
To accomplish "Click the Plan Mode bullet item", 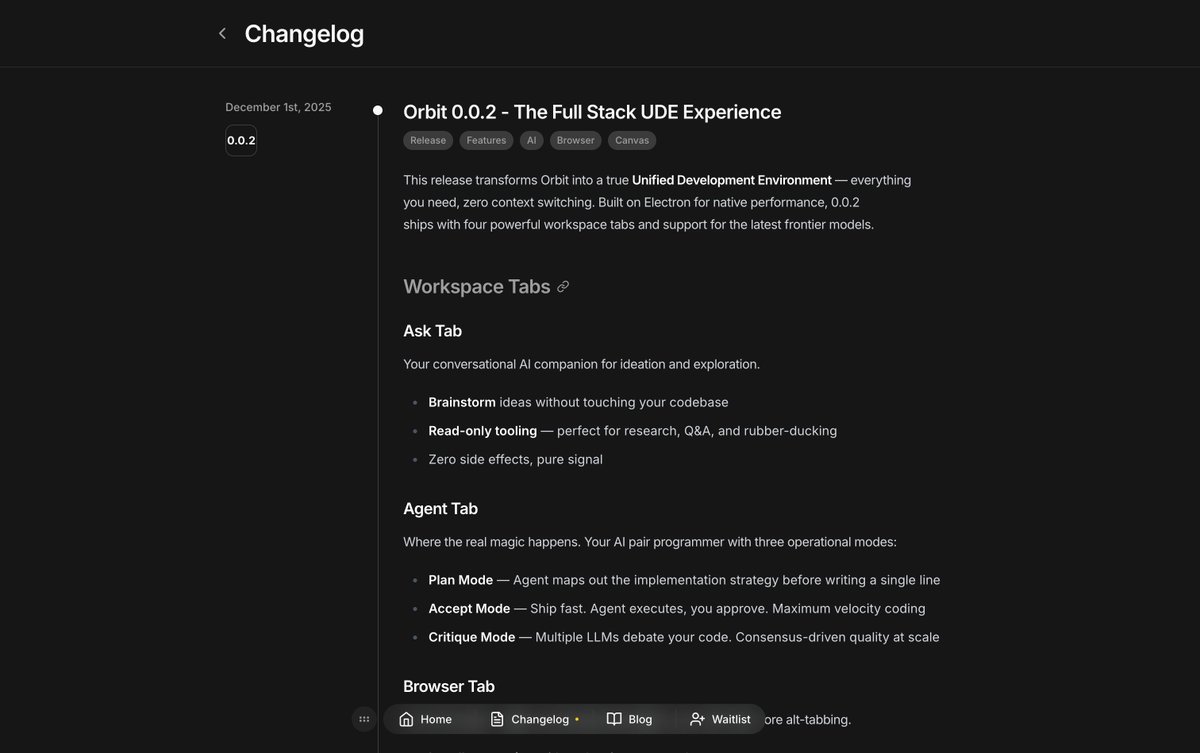I will pos(684,580).
